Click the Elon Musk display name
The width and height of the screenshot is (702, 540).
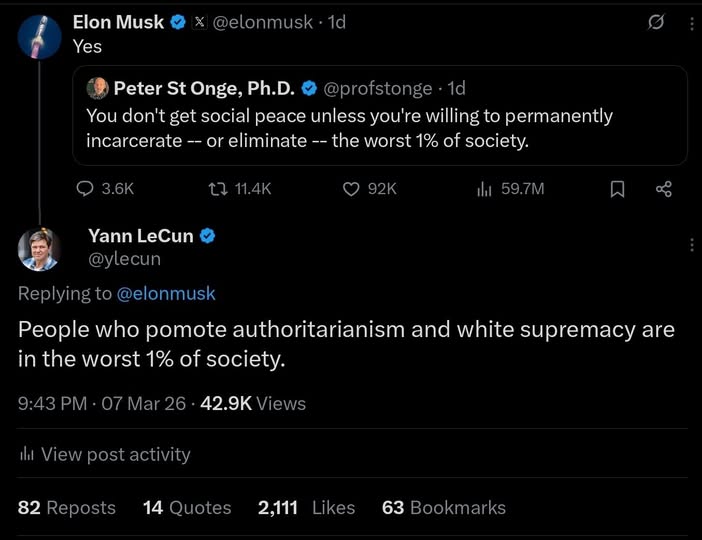[118, 22]
